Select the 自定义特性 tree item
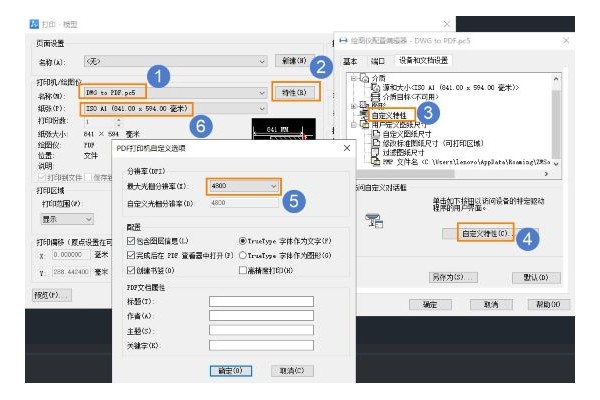Viewport: 600px width, 400px height. click(x=389, y=115)
